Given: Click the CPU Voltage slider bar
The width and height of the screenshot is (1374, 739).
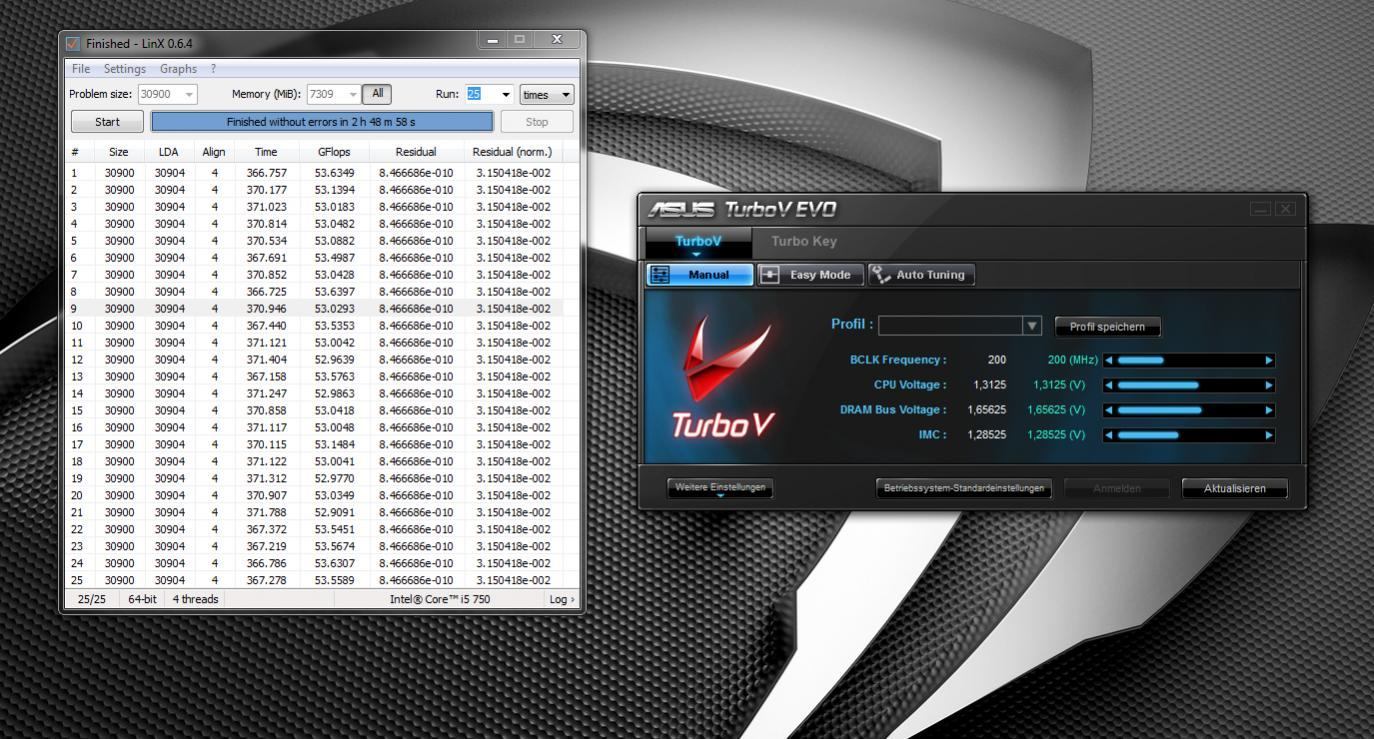Looking at the screenshot, I should point(1189,385).
